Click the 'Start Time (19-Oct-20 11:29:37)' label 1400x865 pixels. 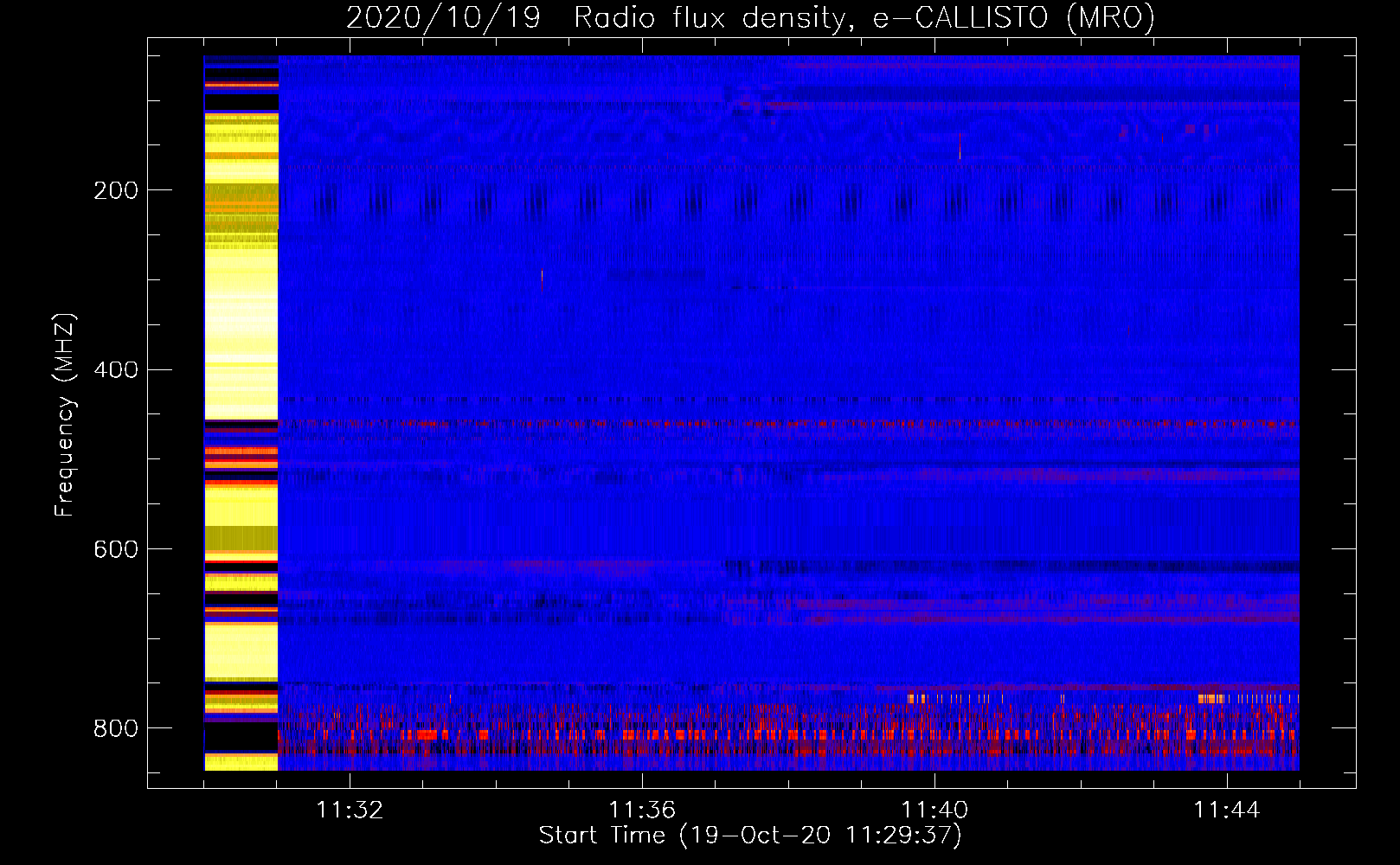(x=750, y=836)
